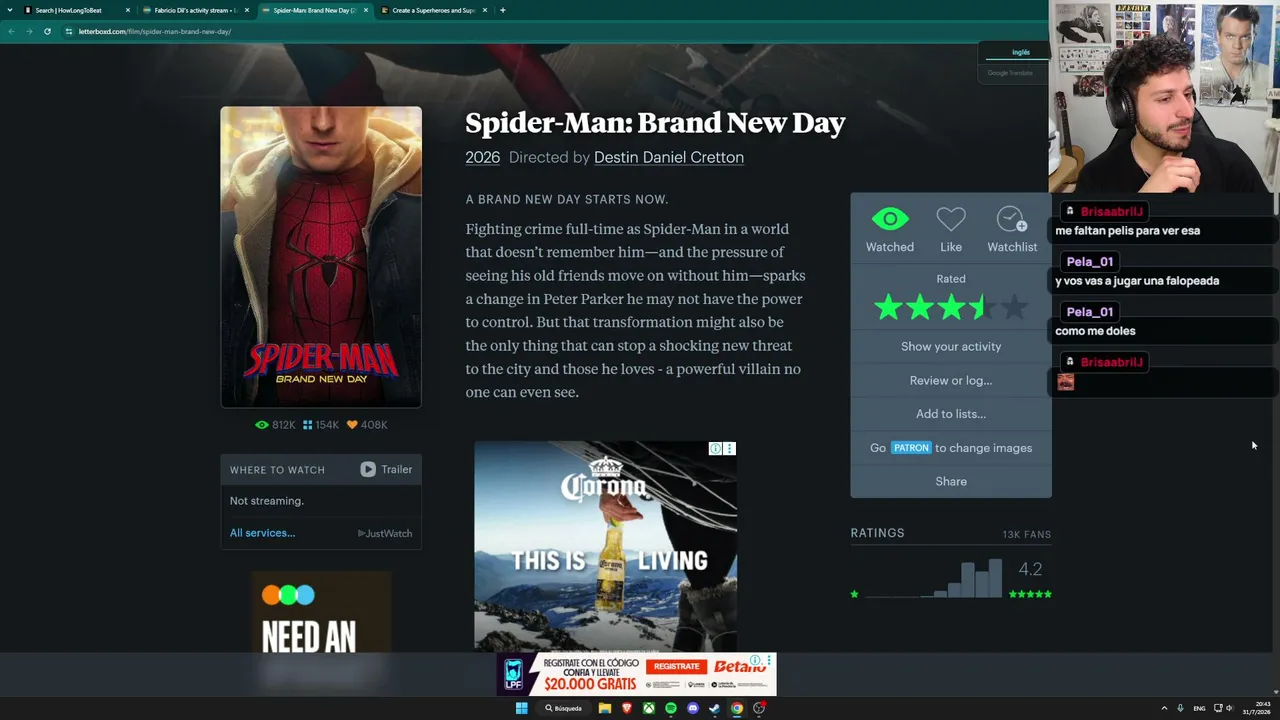Click the tallest bar in ratings histogram
Screen dimensions: 1280x720
click(995, 578)
